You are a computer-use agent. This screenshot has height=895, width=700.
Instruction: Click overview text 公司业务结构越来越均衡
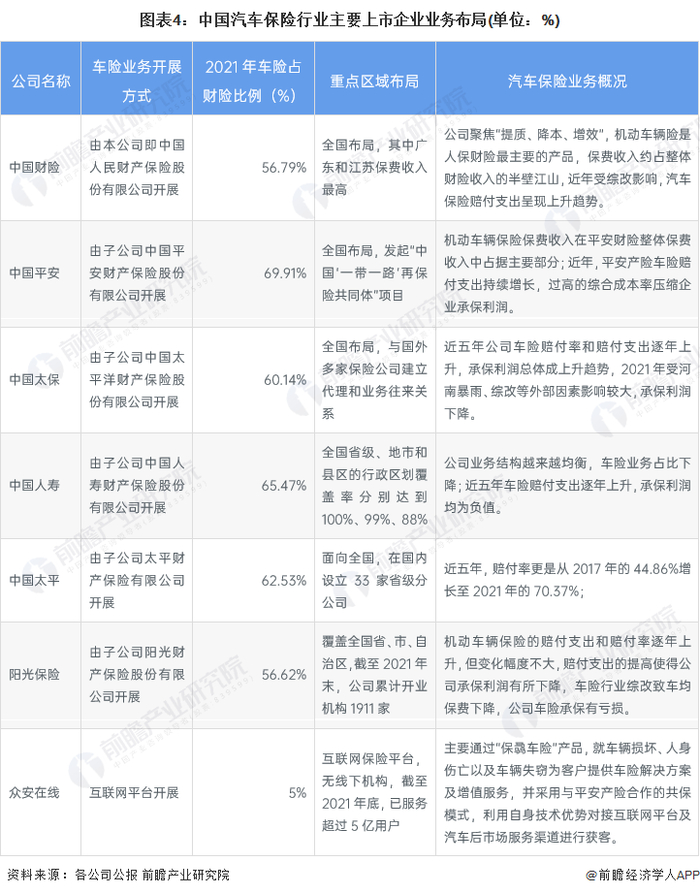pyautogui.click(x=568, y=485)
